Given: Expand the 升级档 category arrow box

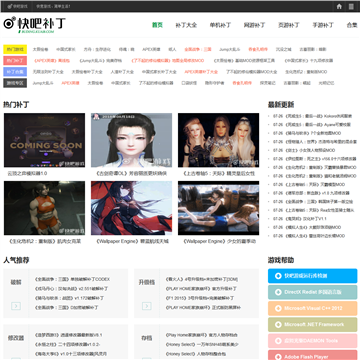Looking at the screenshot, I should coord(147,306).
